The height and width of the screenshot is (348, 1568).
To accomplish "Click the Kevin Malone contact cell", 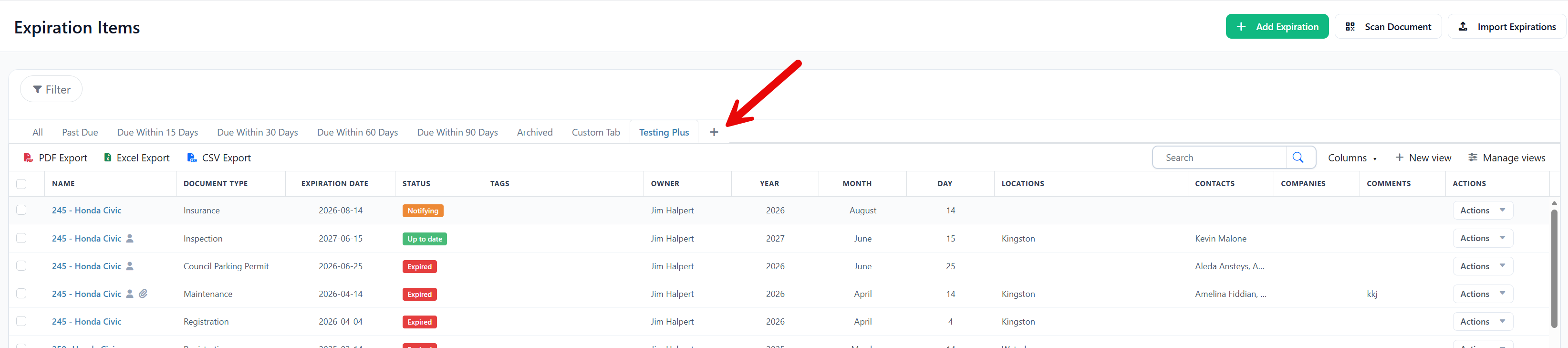I will click(1220, 238).
